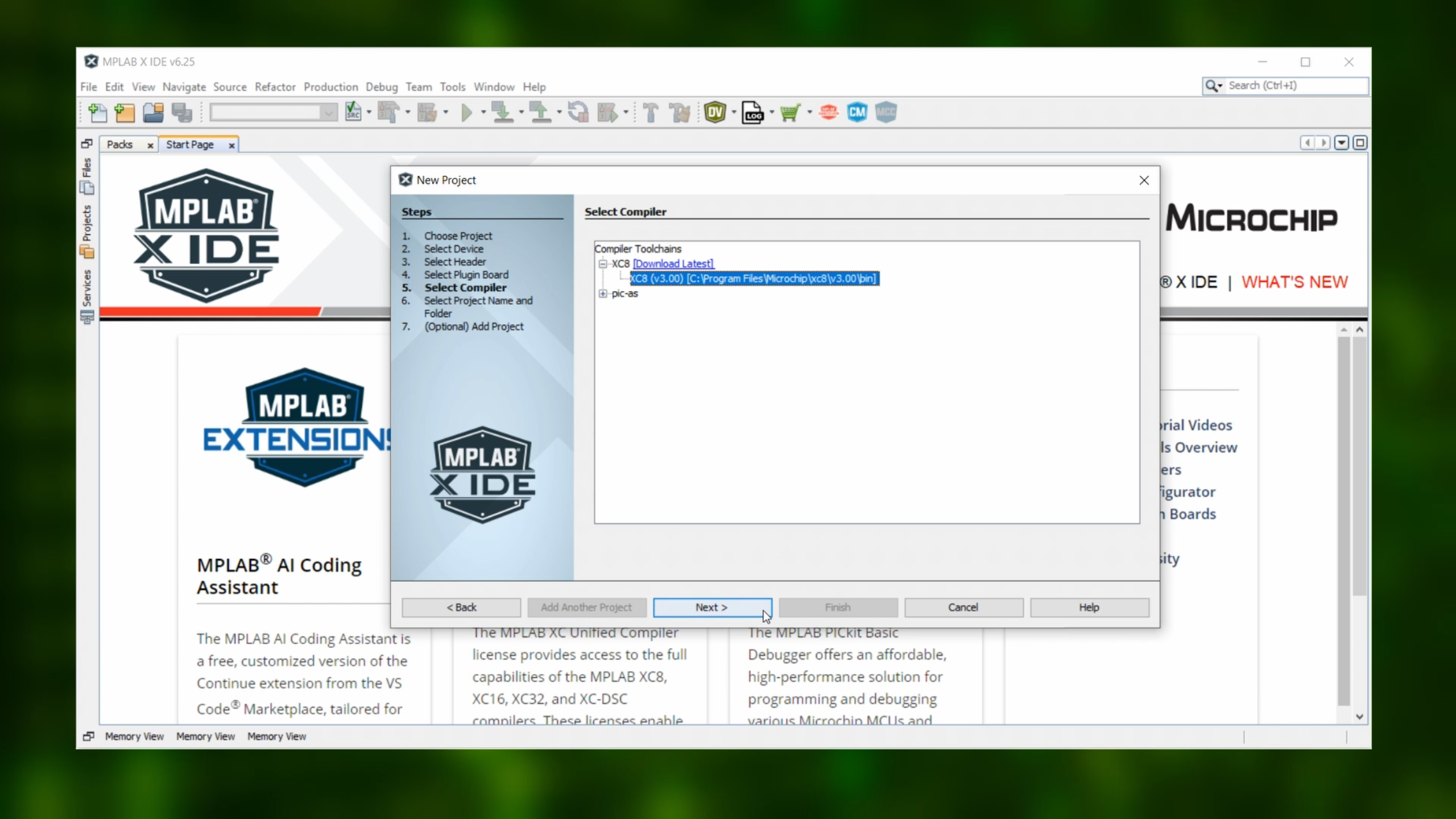1456x819 pixels.
Task: Click the New Project toolbar icon
Action: [x=125, y=113]
